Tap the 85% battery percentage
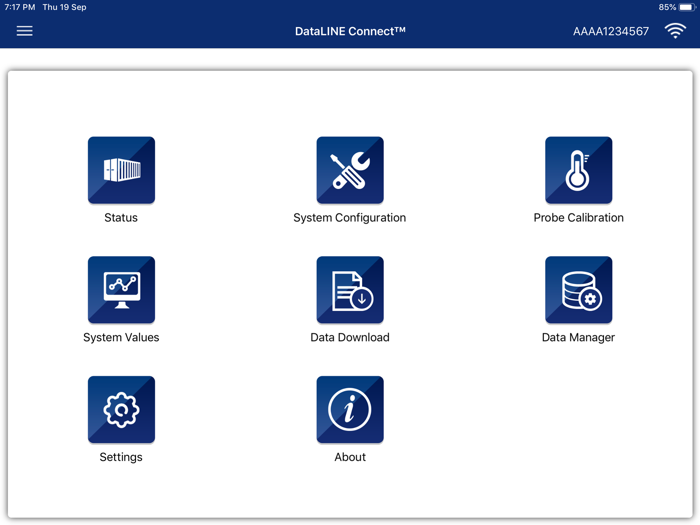The image size is (700, 525). tap(667, 7)
